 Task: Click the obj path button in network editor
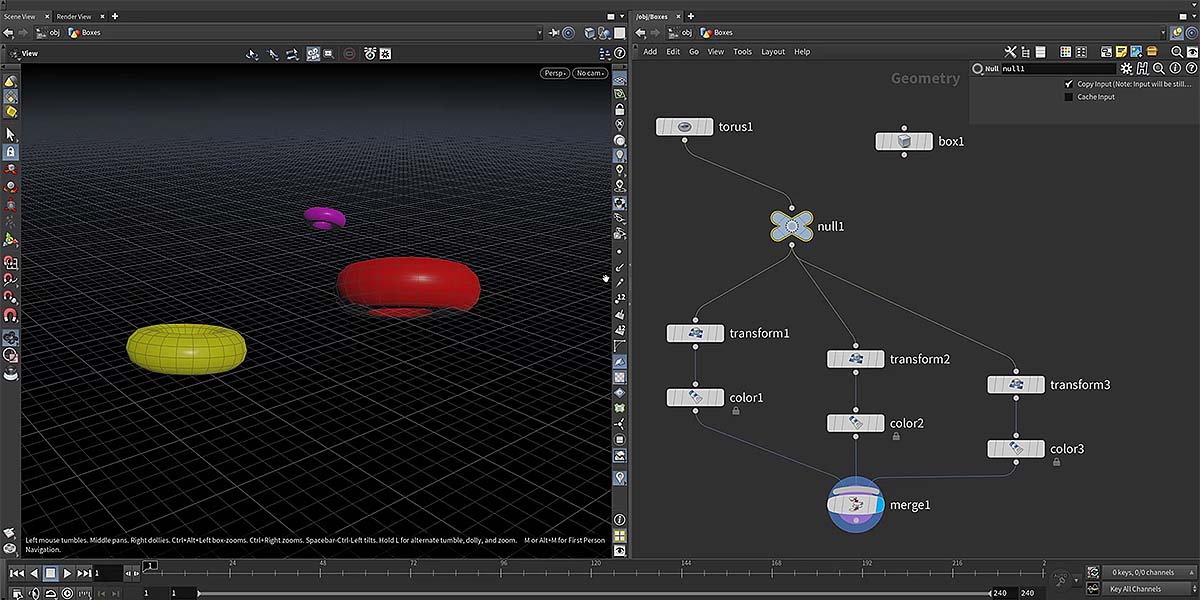[680, 33]
